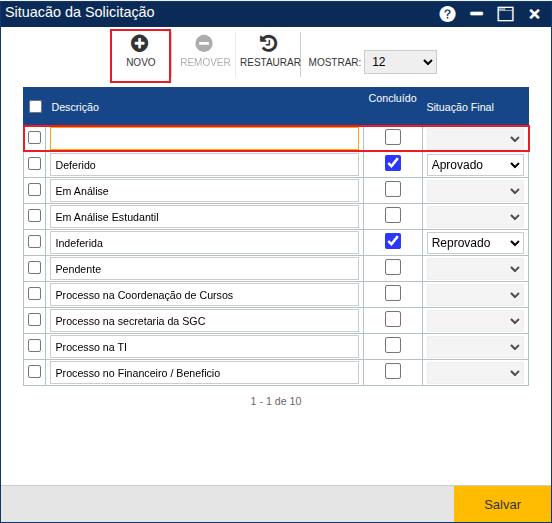The height and width of the screenshot is (523, 552).
Task: Edit the Em Análise Estudantil description field
Action: (x=204, y=217)
